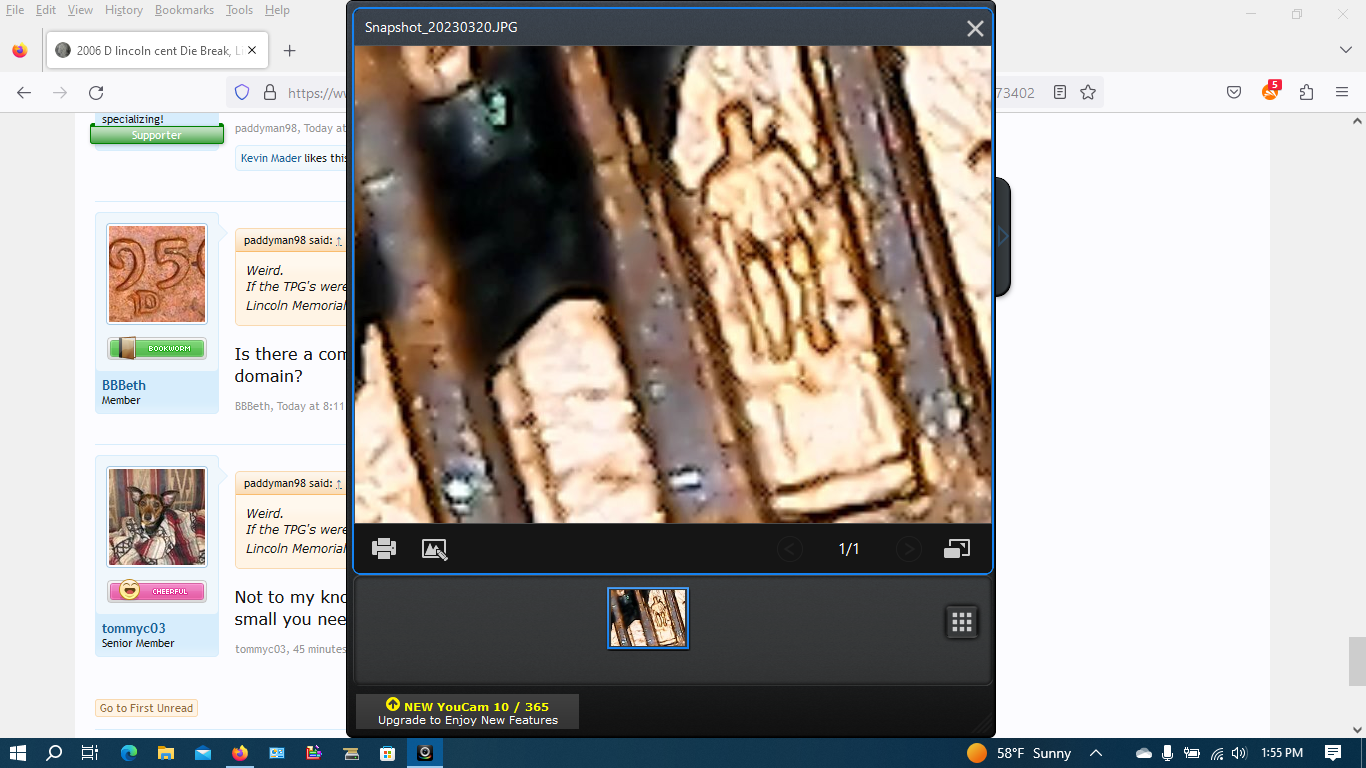Viewport: 1366px width, 768px height.
Task: Open the History menu
Action: click(123, 10)
